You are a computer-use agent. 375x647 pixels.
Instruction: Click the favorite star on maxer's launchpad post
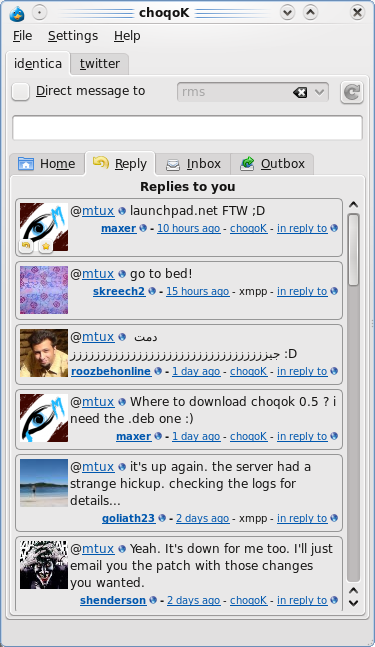(46, 246)
